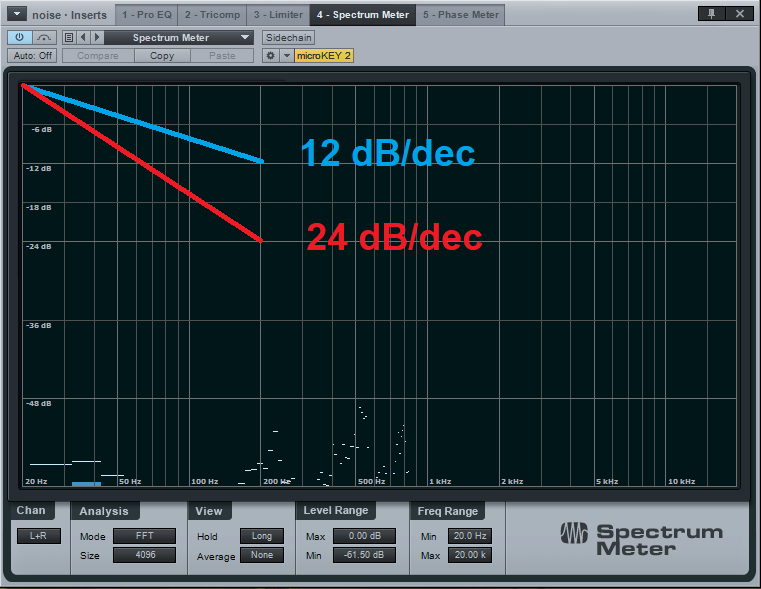
Task: Click the 1 kHz frequency axis label
Action: point(440,481)
